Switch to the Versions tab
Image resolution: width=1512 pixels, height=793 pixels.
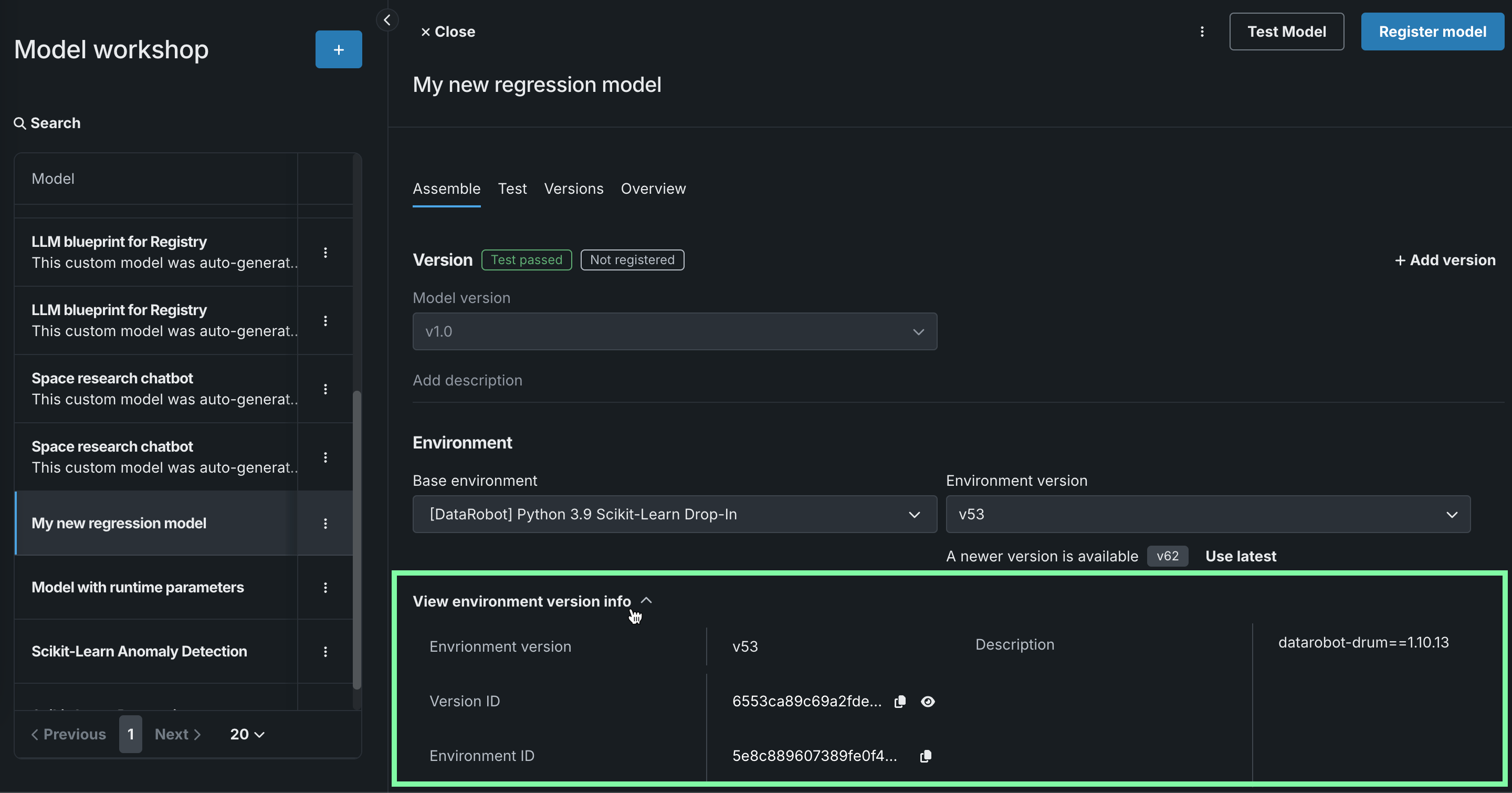[573, 189]
